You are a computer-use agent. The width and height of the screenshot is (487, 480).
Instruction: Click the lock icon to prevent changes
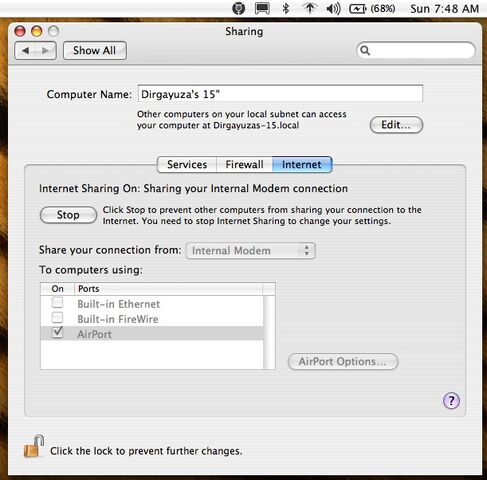(x=33, y=446)
